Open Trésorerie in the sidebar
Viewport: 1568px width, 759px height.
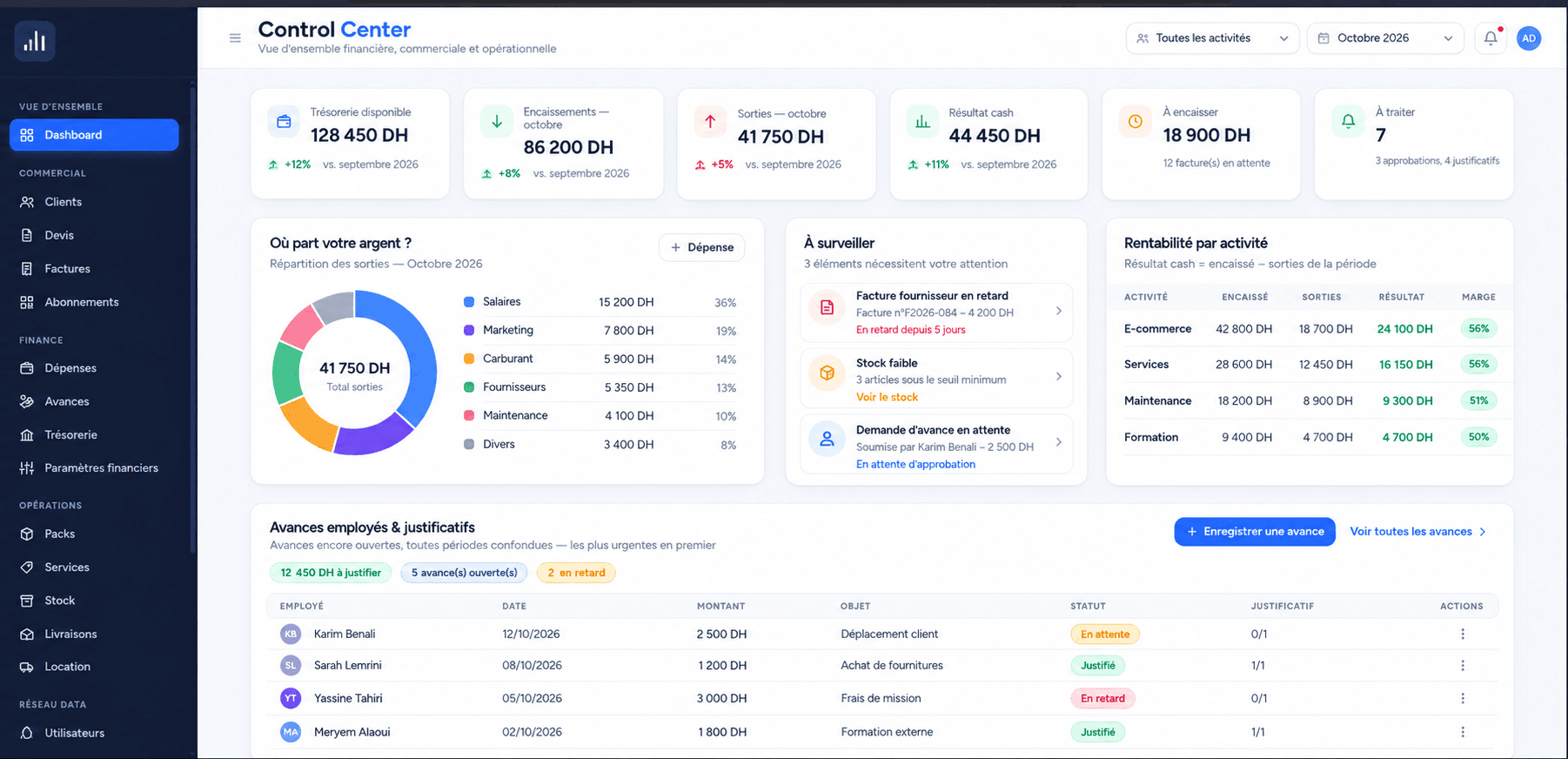point(94,435)
